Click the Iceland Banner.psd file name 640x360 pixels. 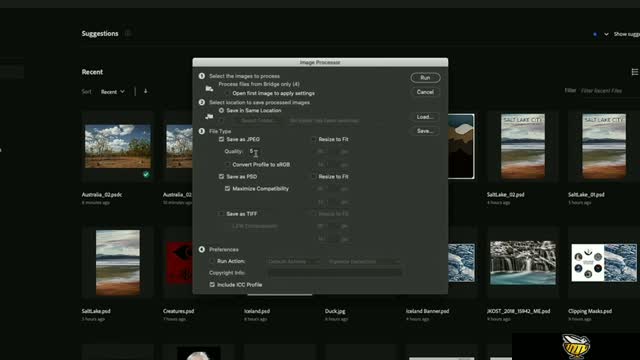(x=427, y=311)
